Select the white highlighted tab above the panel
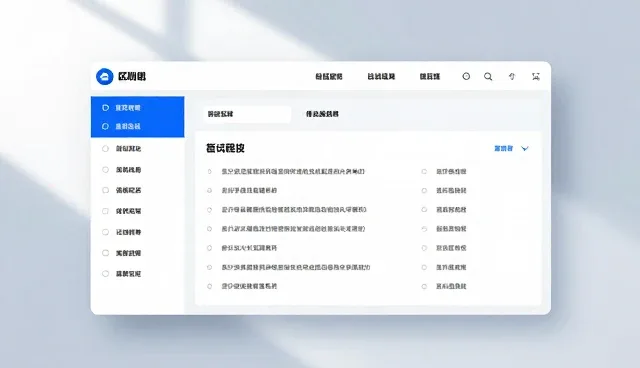This screenshot has width=640, height=368. tap(247, 114)
